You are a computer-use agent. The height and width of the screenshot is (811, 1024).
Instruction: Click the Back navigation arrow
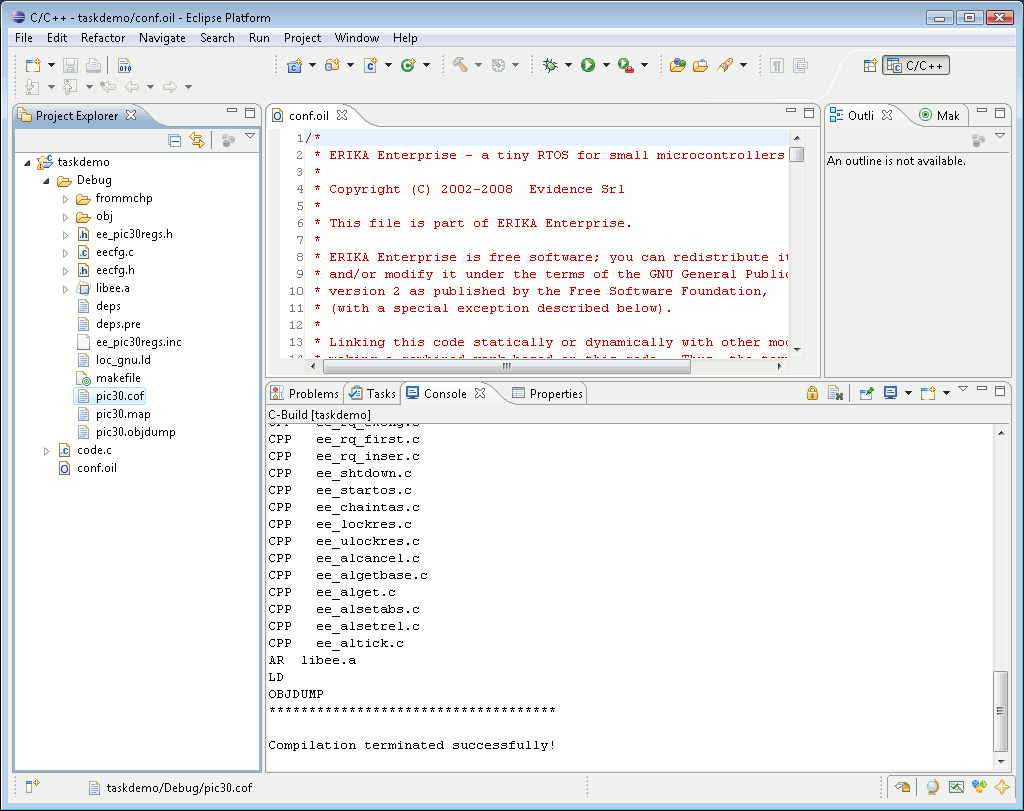click(x=132, y=87)
